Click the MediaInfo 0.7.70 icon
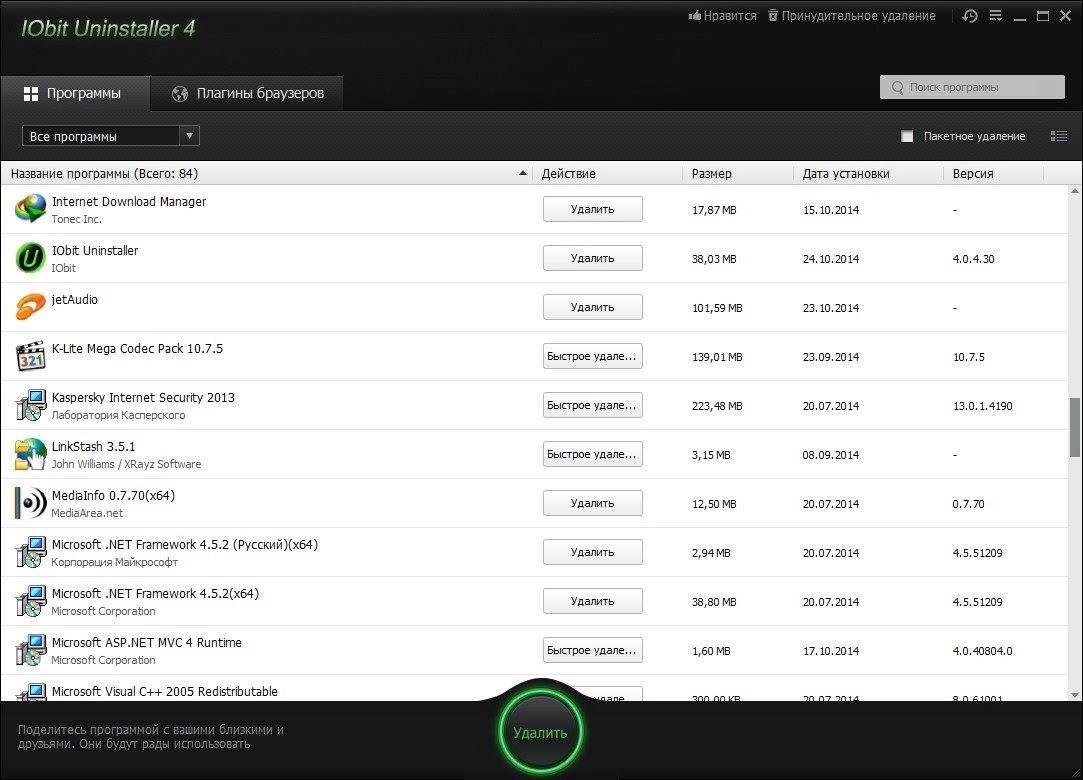The height and width of the screenshot is (780, 1083). [30, 503]
